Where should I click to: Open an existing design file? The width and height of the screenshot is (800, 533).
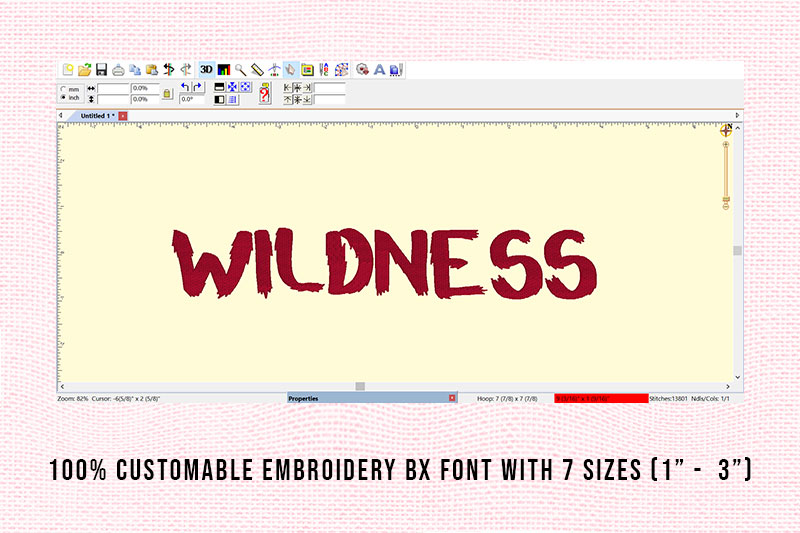coord(85,69)
